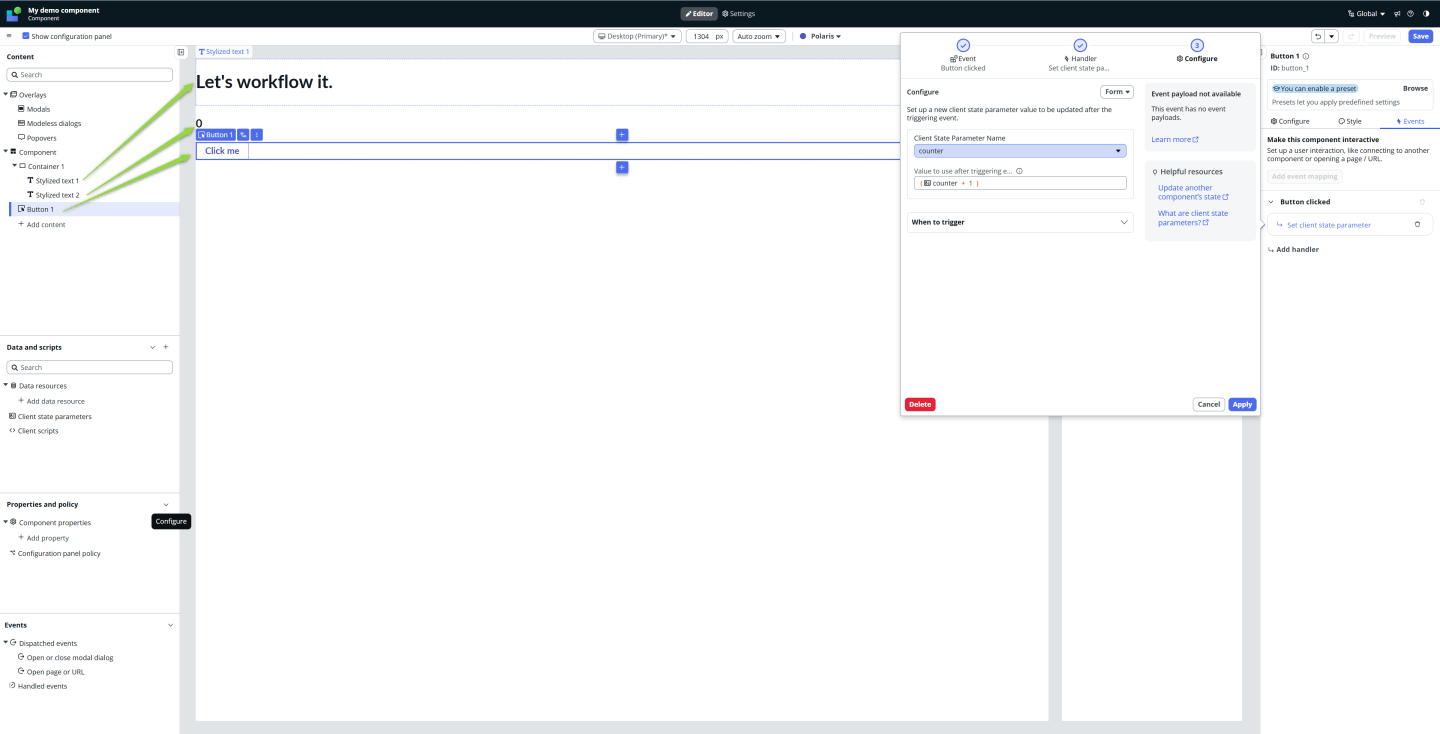Open the Form mode dropdown in Configure
The height and width of the screenshot is (734, 1440).
click(1117, 91)
